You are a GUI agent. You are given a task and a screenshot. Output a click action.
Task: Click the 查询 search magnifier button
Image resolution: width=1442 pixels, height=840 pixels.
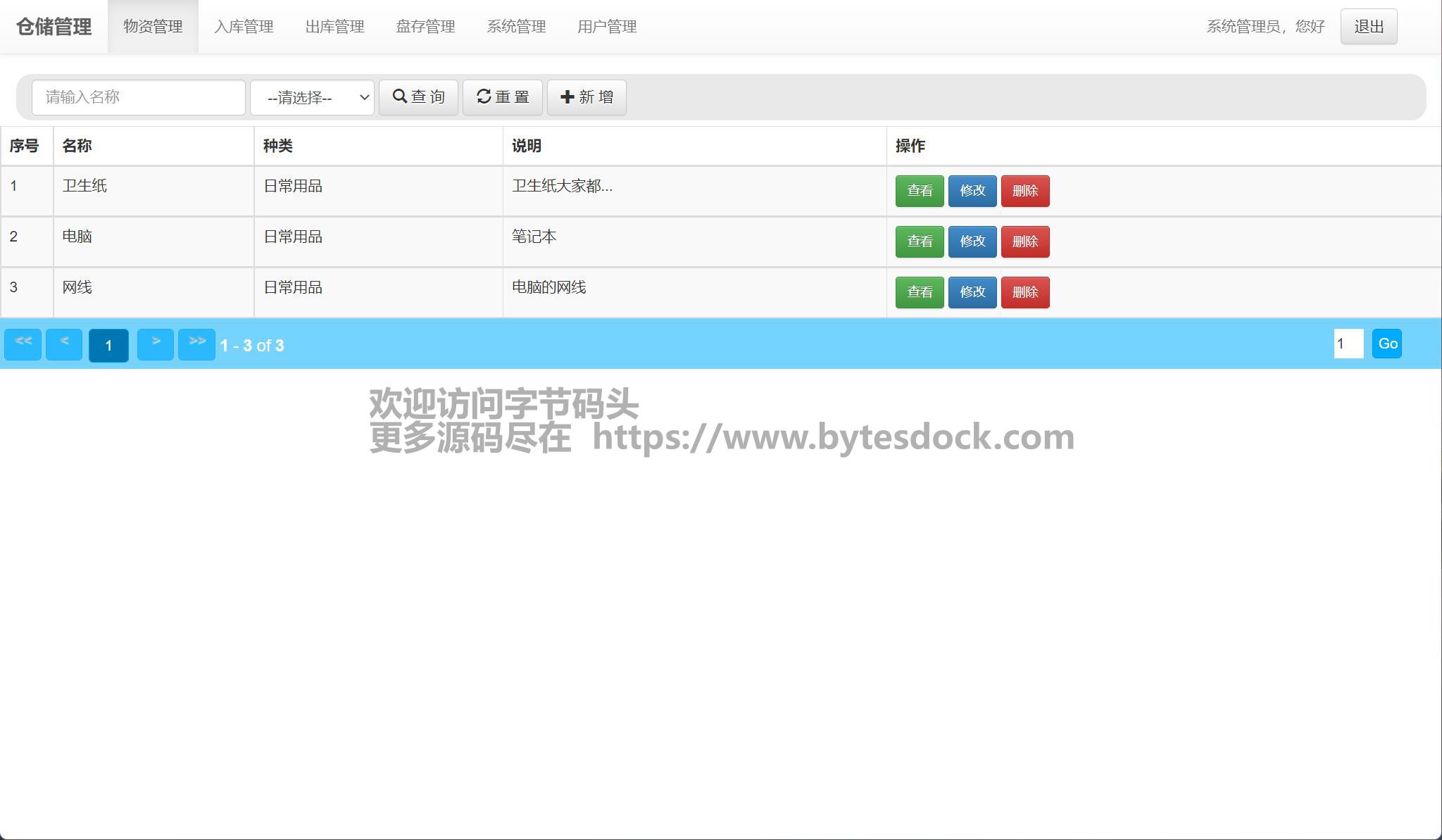pos(418,97)
